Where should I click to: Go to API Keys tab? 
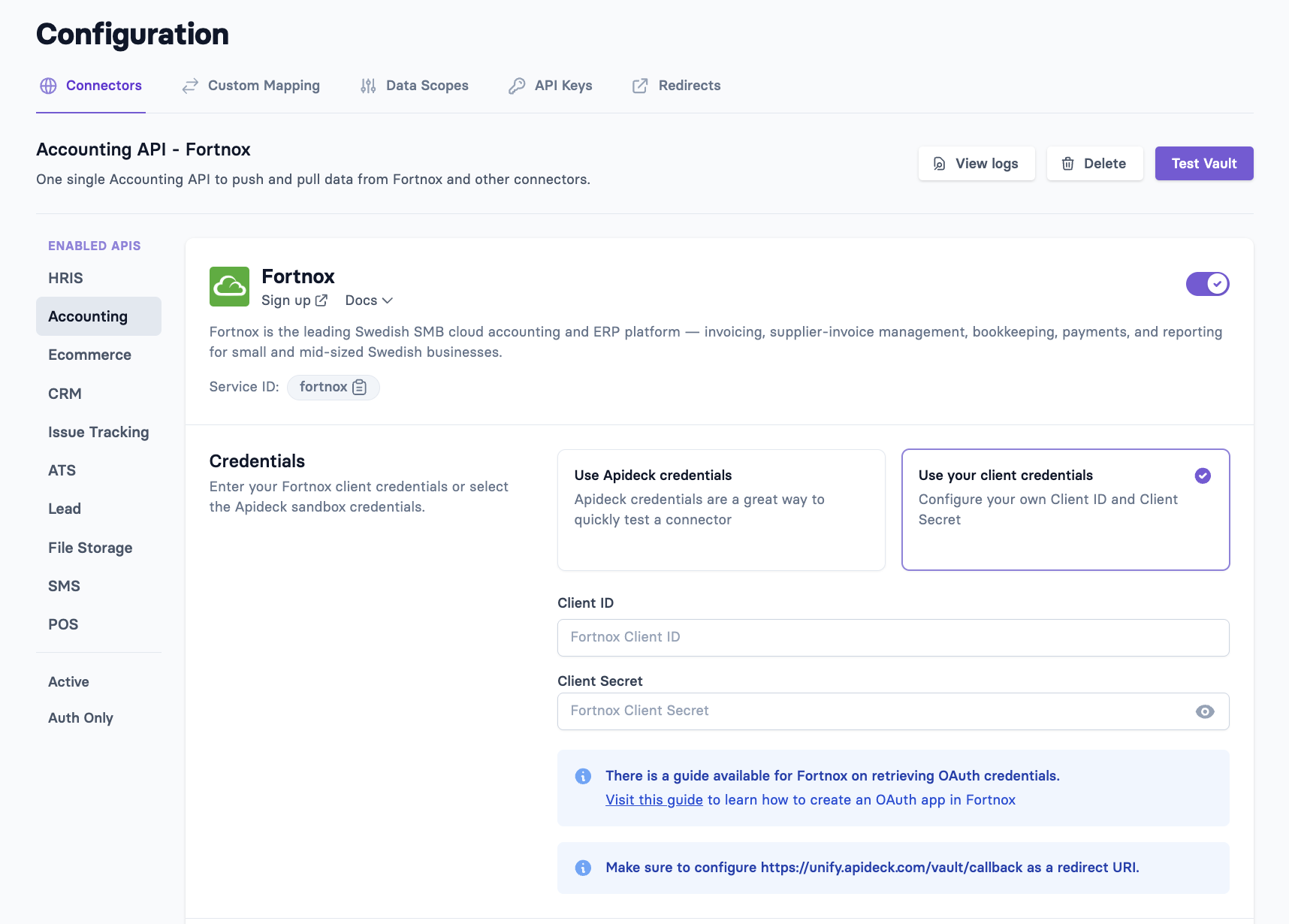click(551, 86)
